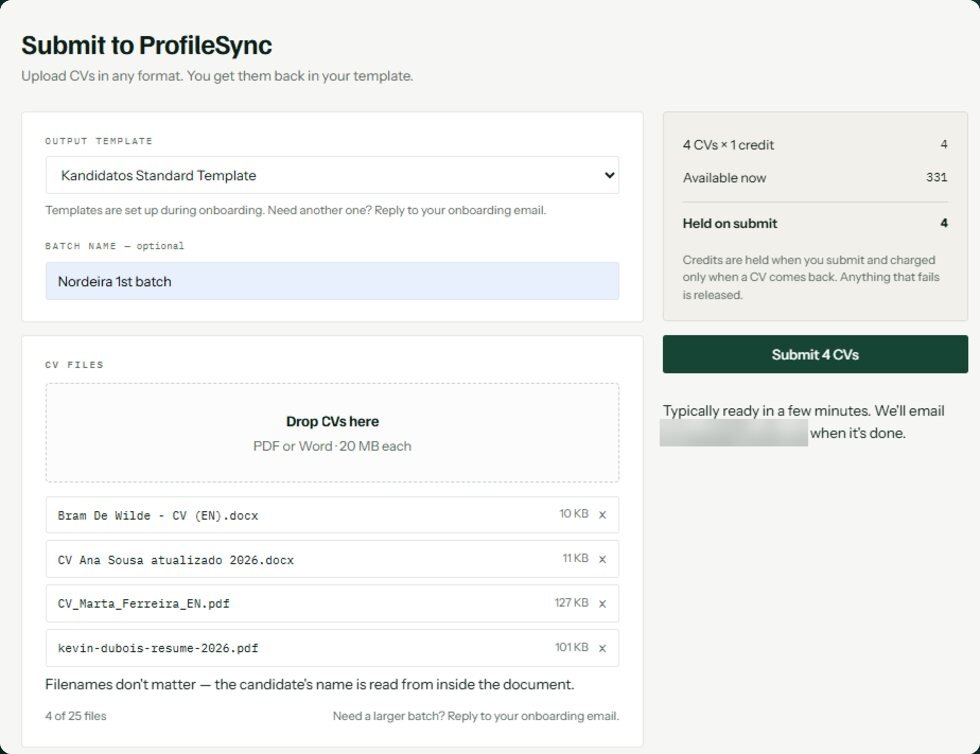Remove kevin-dubois-resume-2026.pdf from list
This screenshot has width=980, height=754.
(x=602, y=648)
